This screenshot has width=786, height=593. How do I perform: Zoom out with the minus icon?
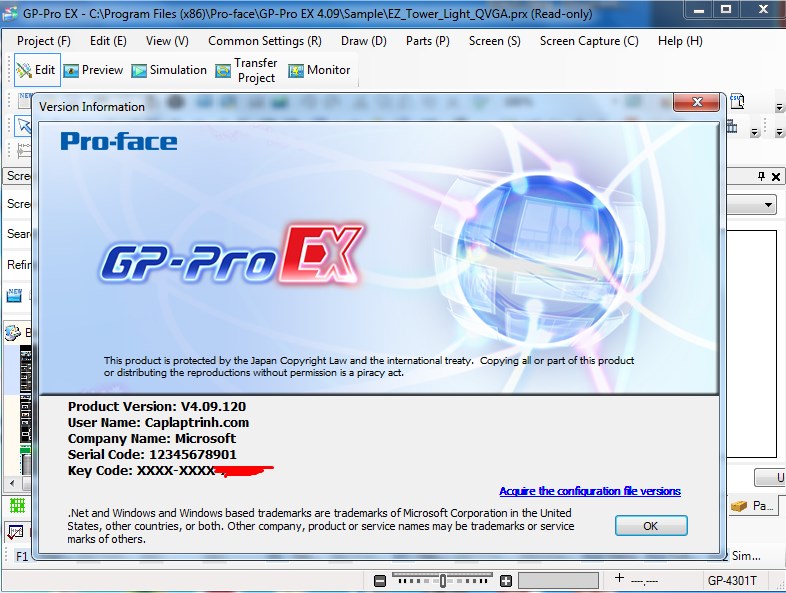click(x=380, y=580)
